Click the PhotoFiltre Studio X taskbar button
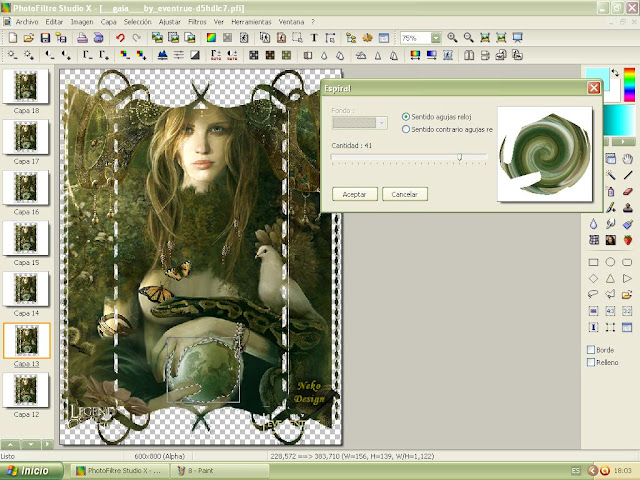 (x=119, y=471)
